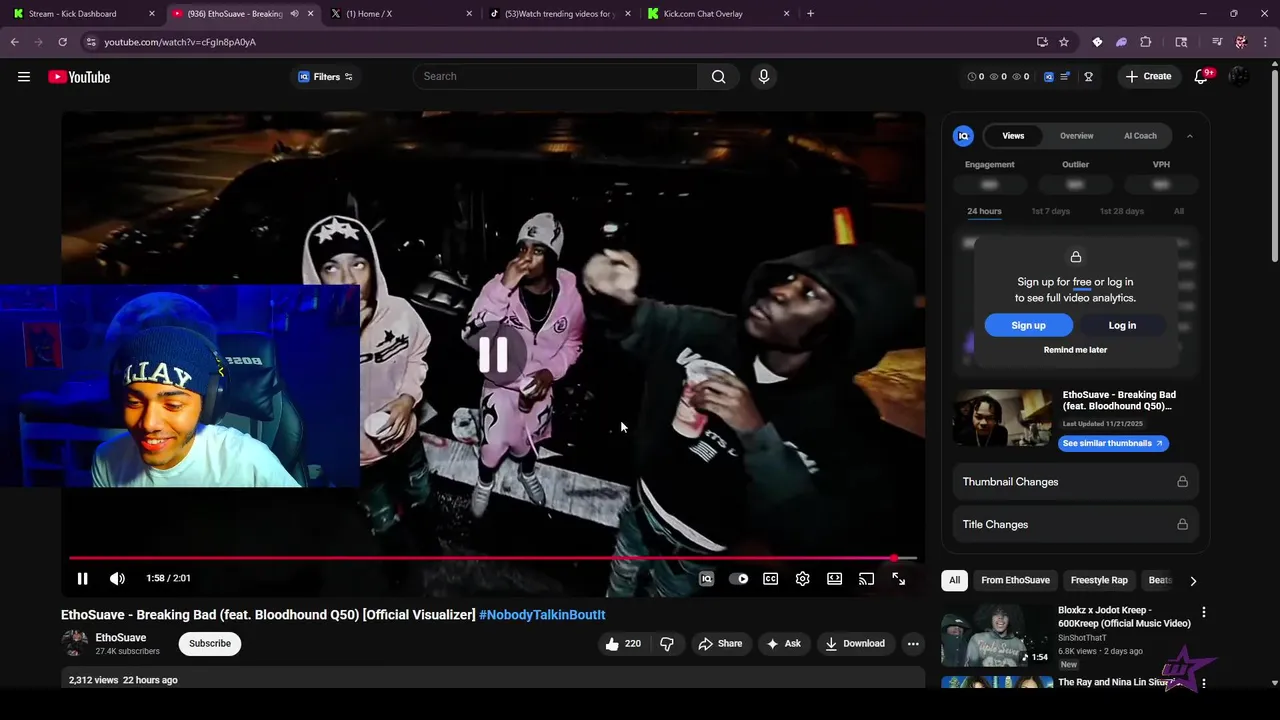
Task: Like the video with thumbs up
Action: click(624, 644)
